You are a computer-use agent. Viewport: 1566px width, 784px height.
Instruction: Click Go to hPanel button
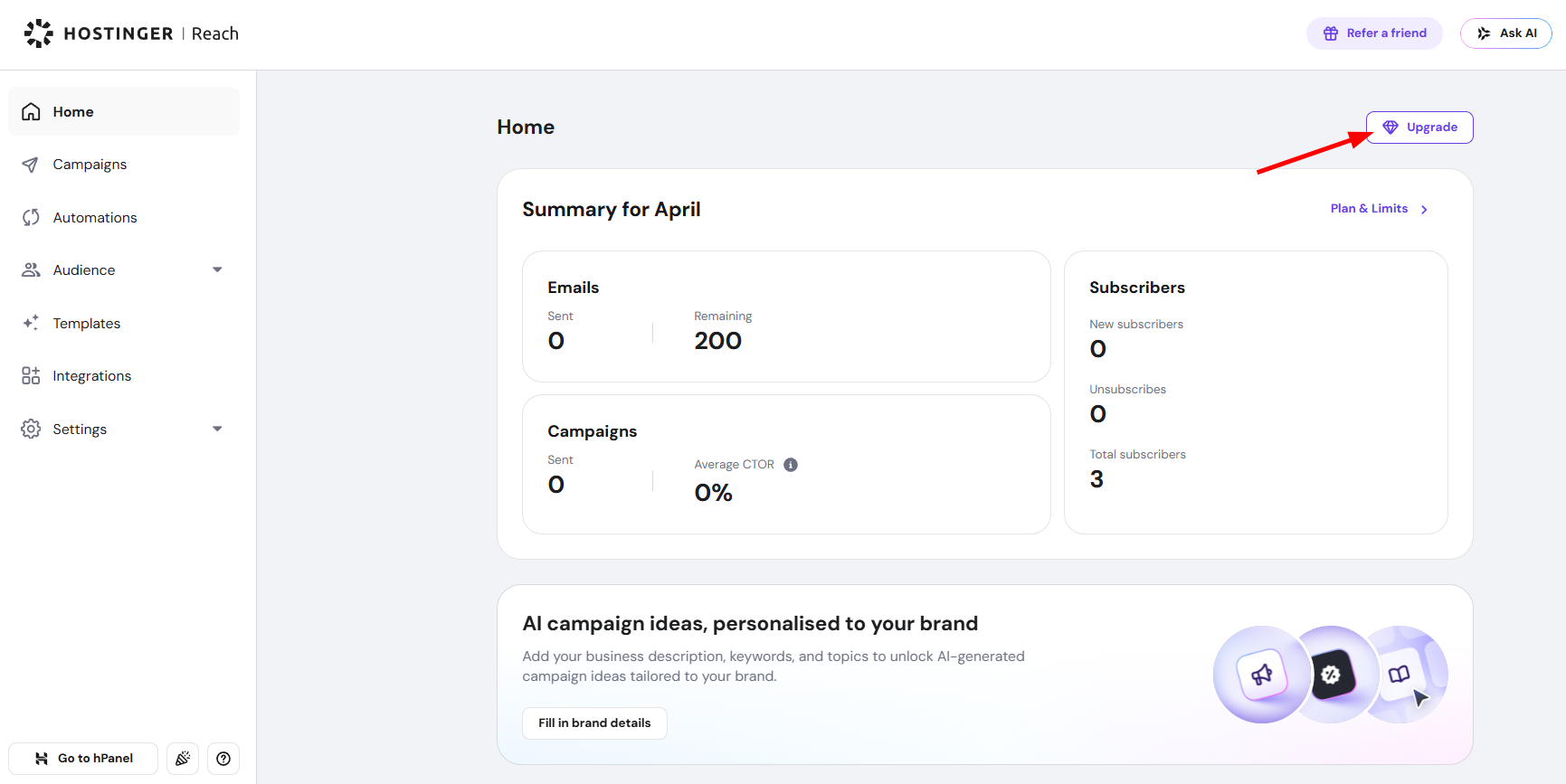click(83, 759)
